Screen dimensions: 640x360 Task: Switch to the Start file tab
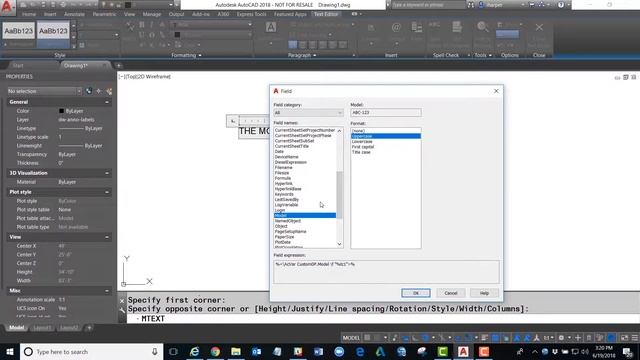click(x=18, y=65)
